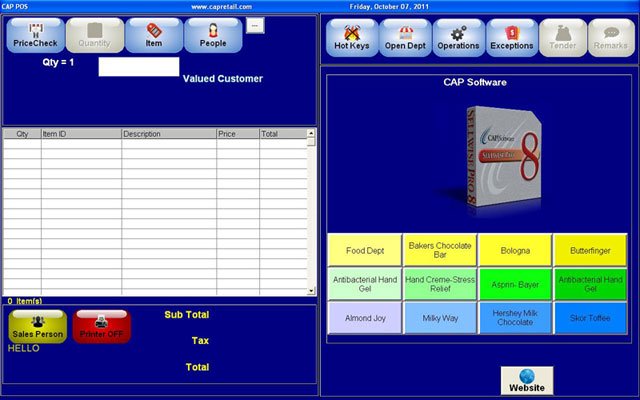
Task: Click the item entry input field
Action: (x=139, y=67)
